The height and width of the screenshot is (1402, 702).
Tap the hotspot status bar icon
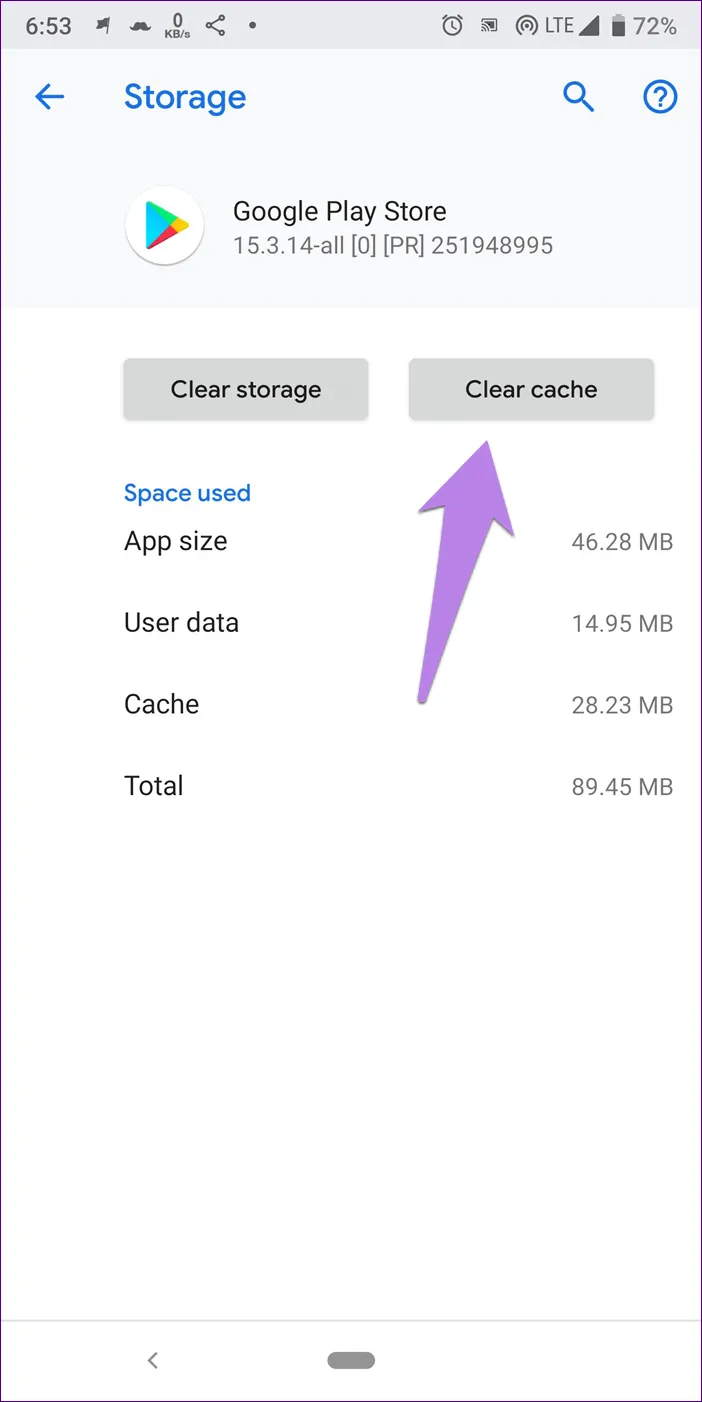(524, 27)
